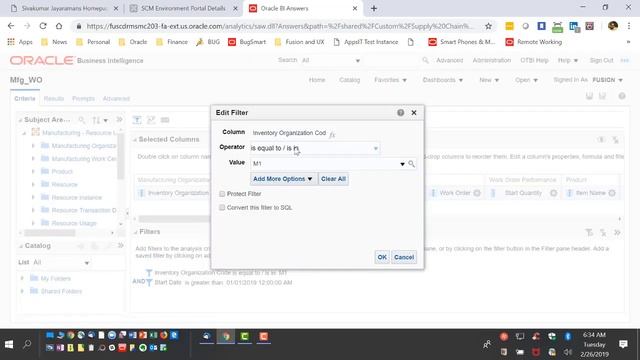Expand the Value M1 dropdown arrow
Viewport: 640px width, 360px height.
[x=402, y=164]
